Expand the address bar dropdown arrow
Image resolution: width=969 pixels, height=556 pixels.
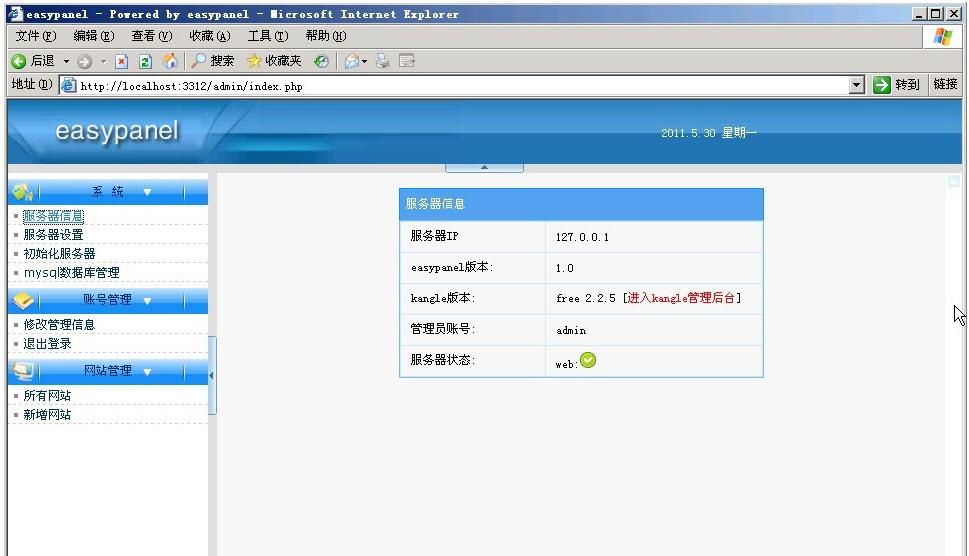click(x=857, y=85)
